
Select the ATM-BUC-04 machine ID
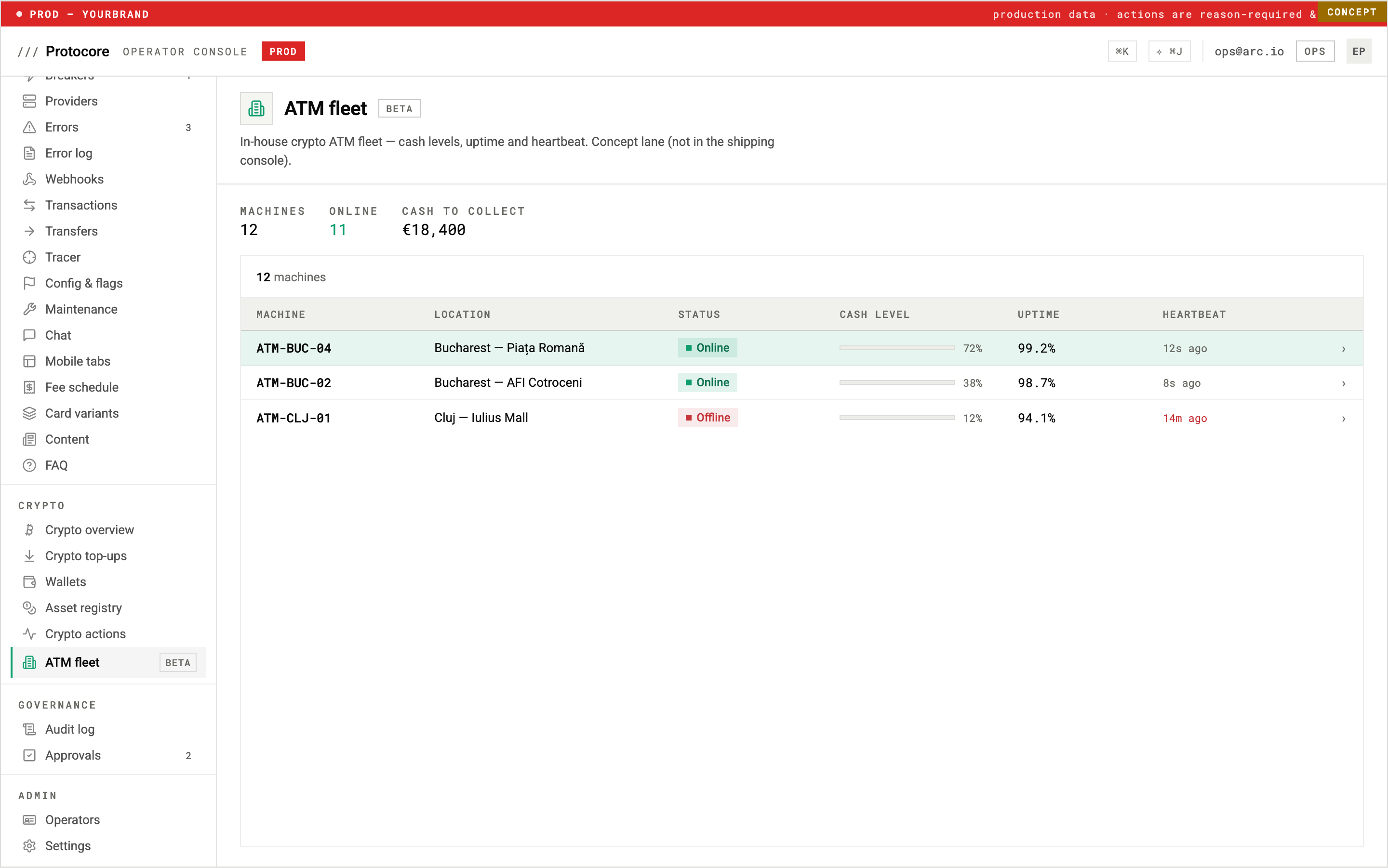[x=294, y=348]
